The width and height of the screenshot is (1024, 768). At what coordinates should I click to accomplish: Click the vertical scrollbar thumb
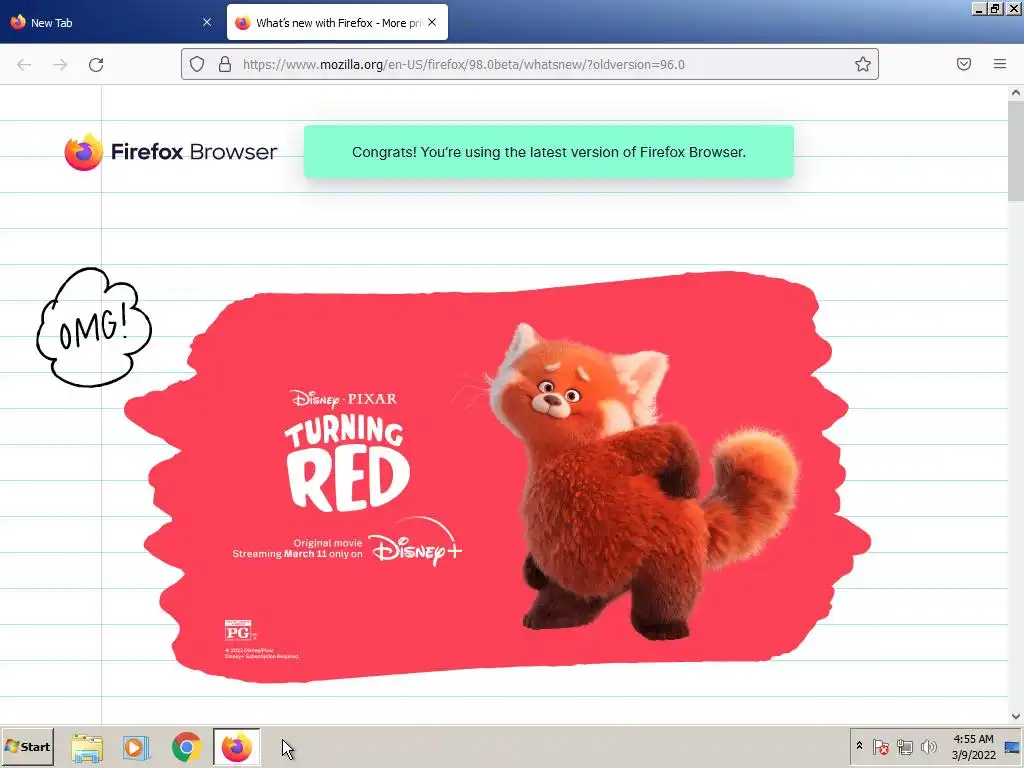click(x=1016, y=152)
